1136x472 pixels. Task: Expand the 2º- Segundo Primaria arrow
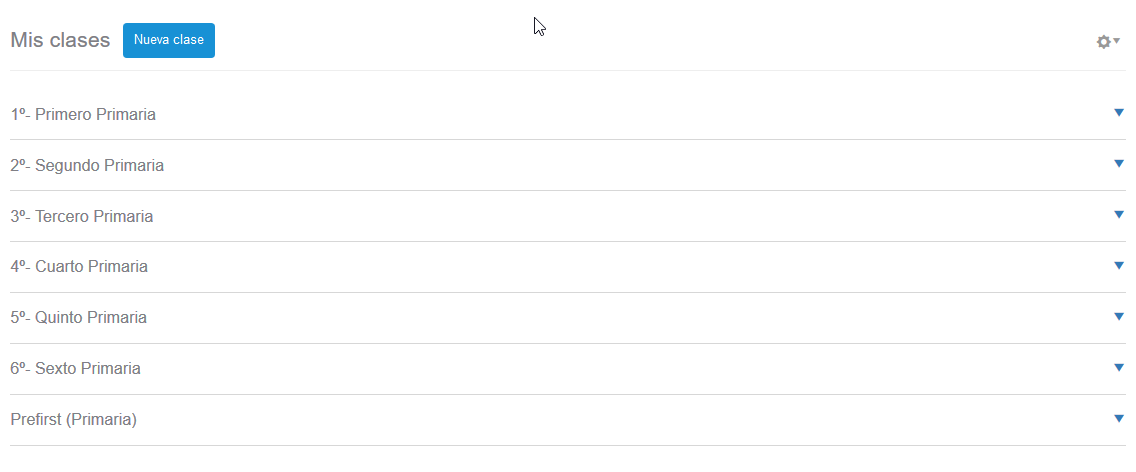[1119, 164]
